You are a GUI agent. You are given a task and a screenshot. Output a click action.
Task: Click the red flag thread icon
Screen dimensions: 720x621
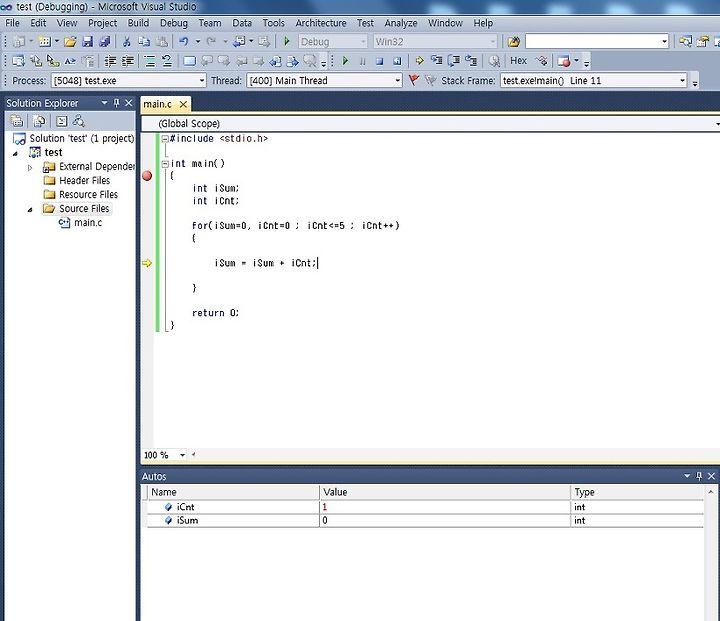tap(414, 80)
